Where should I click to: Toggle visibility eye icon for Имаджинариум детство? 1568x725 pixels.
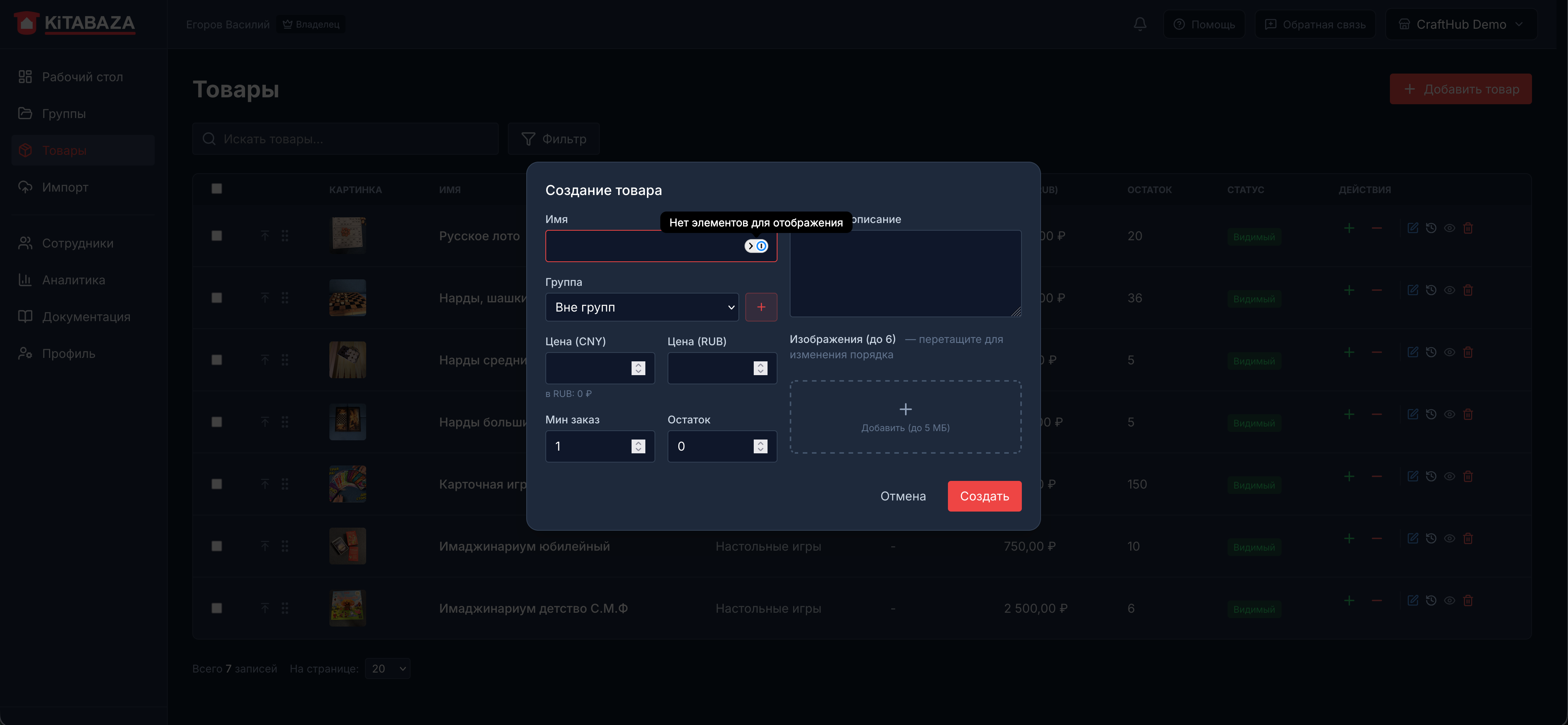click(1449, 601)
